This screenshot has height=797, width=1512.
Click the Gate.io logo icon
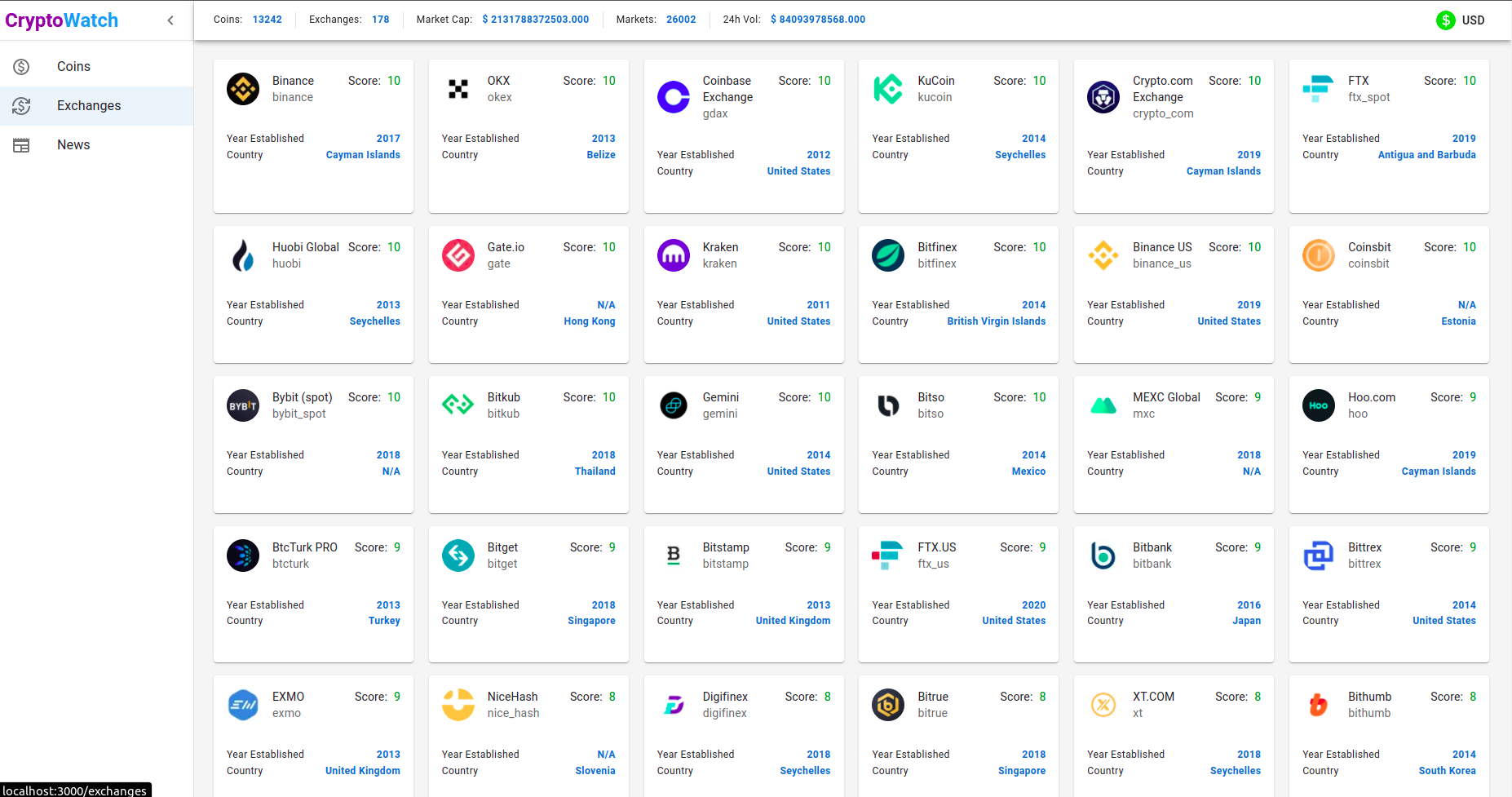click(x=458, y=255)
